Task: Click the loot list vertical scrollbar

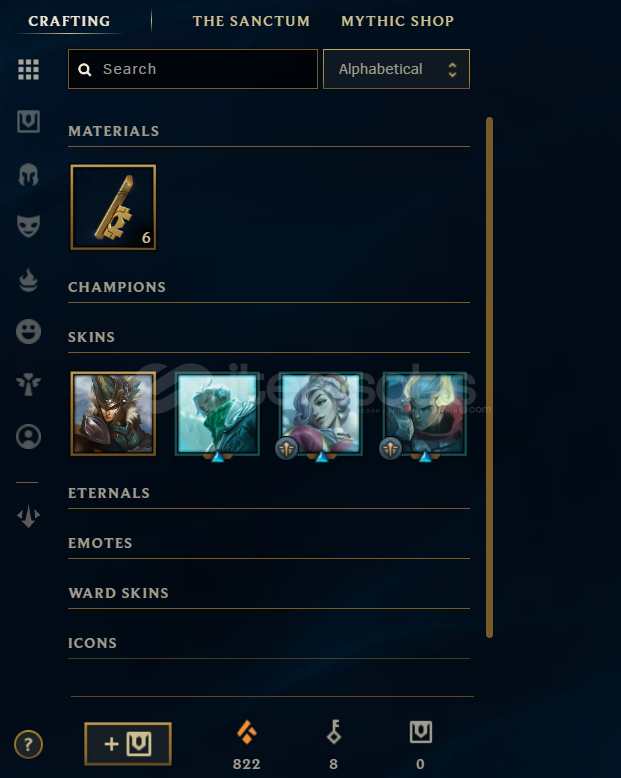Action: (489, 377)
